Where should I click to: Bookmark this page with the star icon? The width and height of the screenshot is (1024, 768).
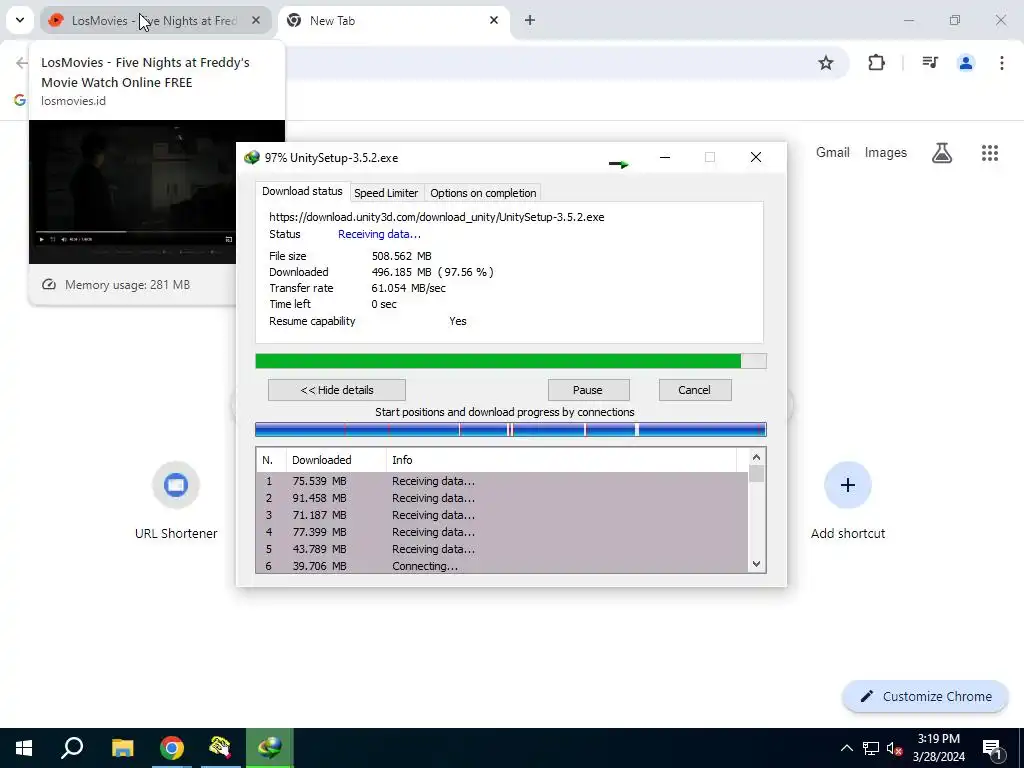coord(826,63)
